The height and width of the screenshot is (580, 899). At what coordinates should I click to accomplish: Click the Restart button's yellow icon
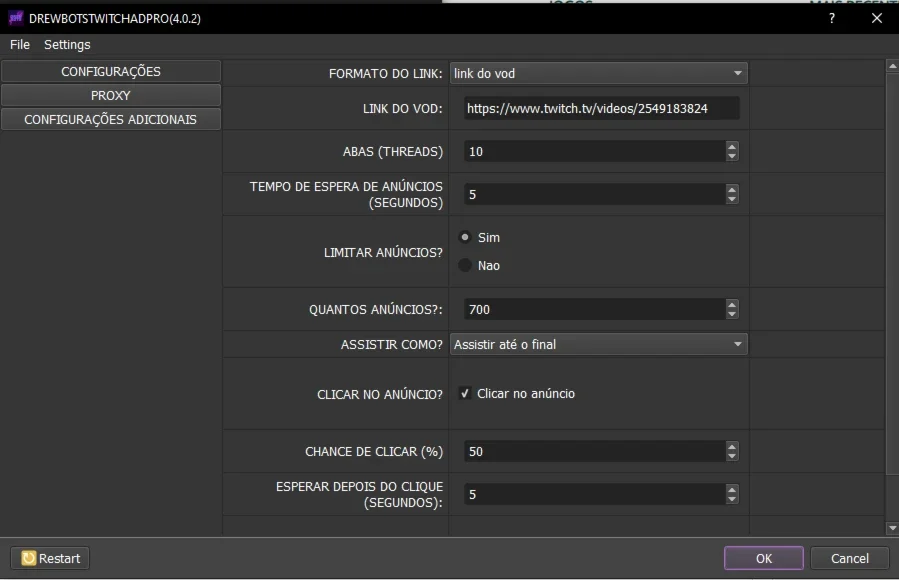point(28,558)
